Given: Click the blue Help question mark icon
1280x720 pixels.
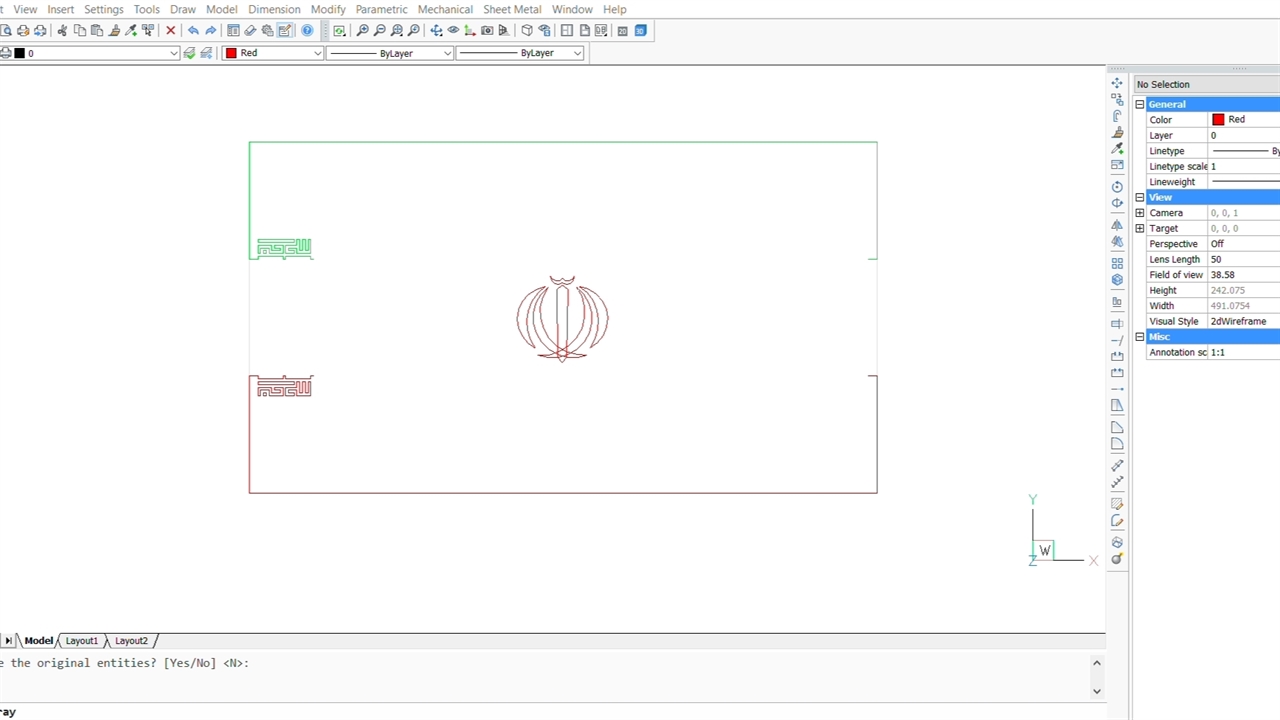Looking at the screenshot, I should pos(307,31).
